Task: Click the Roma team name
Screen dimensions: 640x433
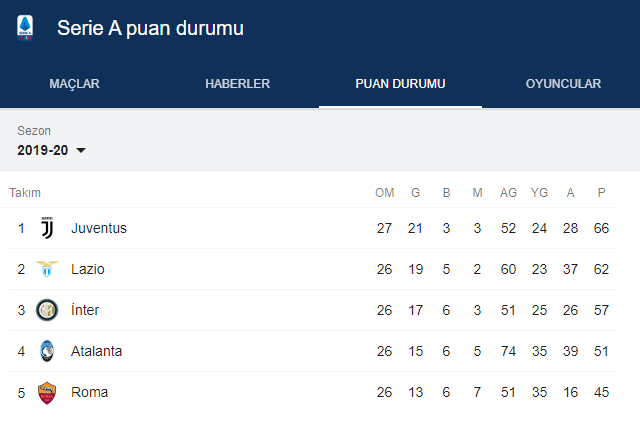Action: coord(89,392)
